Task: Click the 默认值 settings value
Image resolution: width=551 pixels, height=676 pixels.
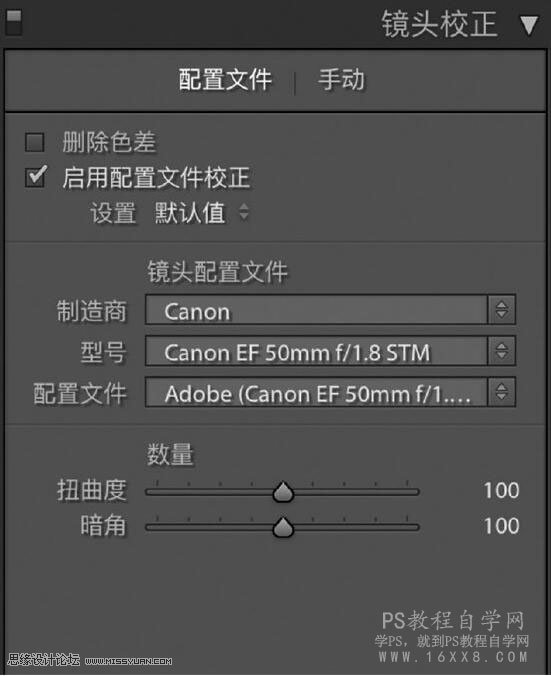Action: point(190,213)
